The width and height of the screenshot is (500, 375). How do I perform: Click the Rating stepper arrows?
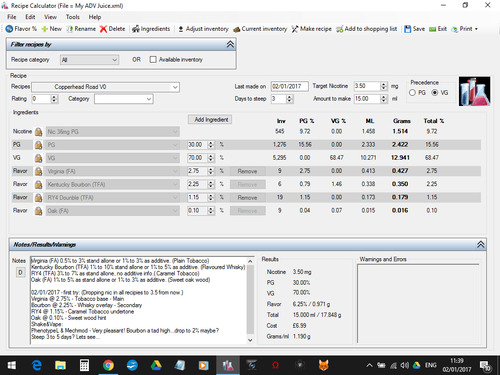[x=54, y=99]
